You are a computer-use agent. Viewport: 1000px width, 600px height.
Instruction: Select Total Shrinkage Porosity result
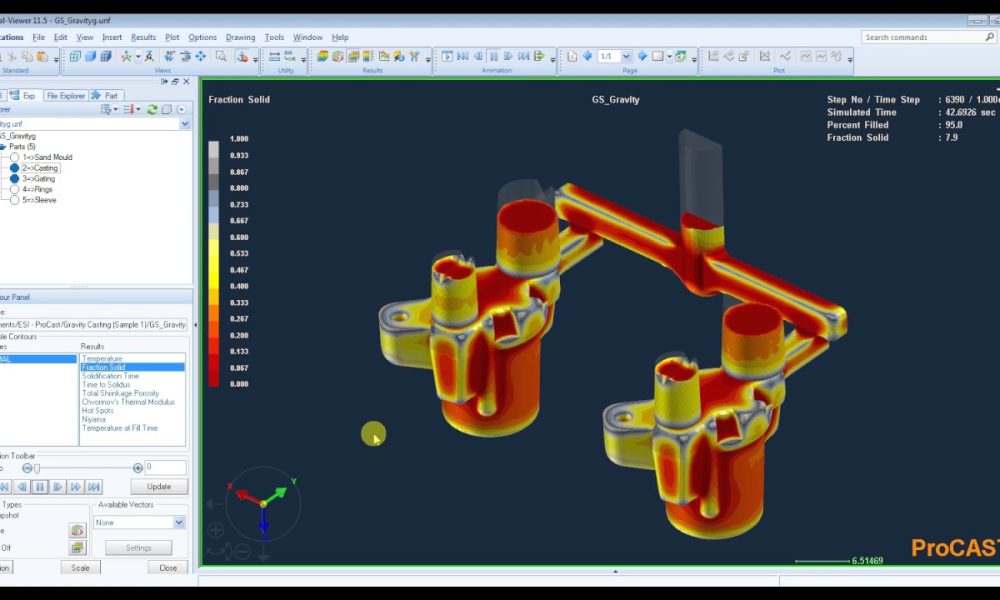click(x=120, y=393)
